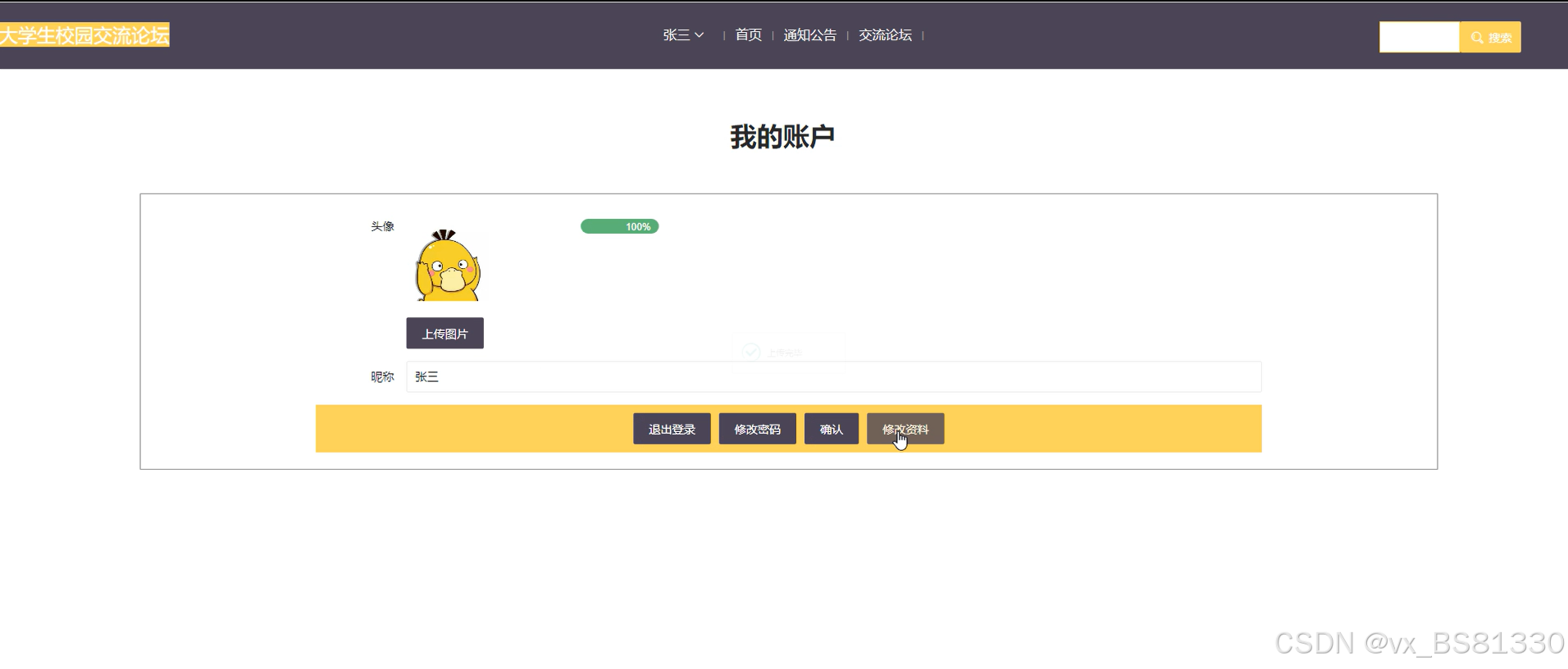Open the 首页 menu item
The width and height of the screenshot is (1568, 669).
[x=748, y=34]
